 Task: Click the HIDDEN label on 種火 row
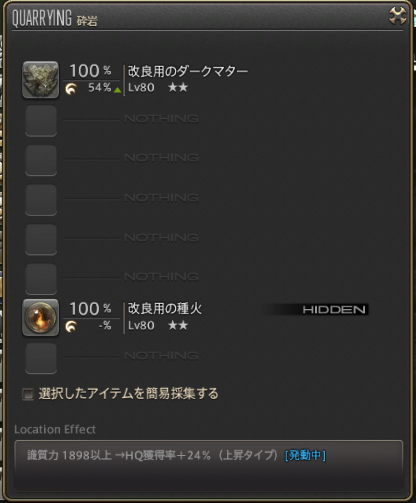[x=334, y=310]
